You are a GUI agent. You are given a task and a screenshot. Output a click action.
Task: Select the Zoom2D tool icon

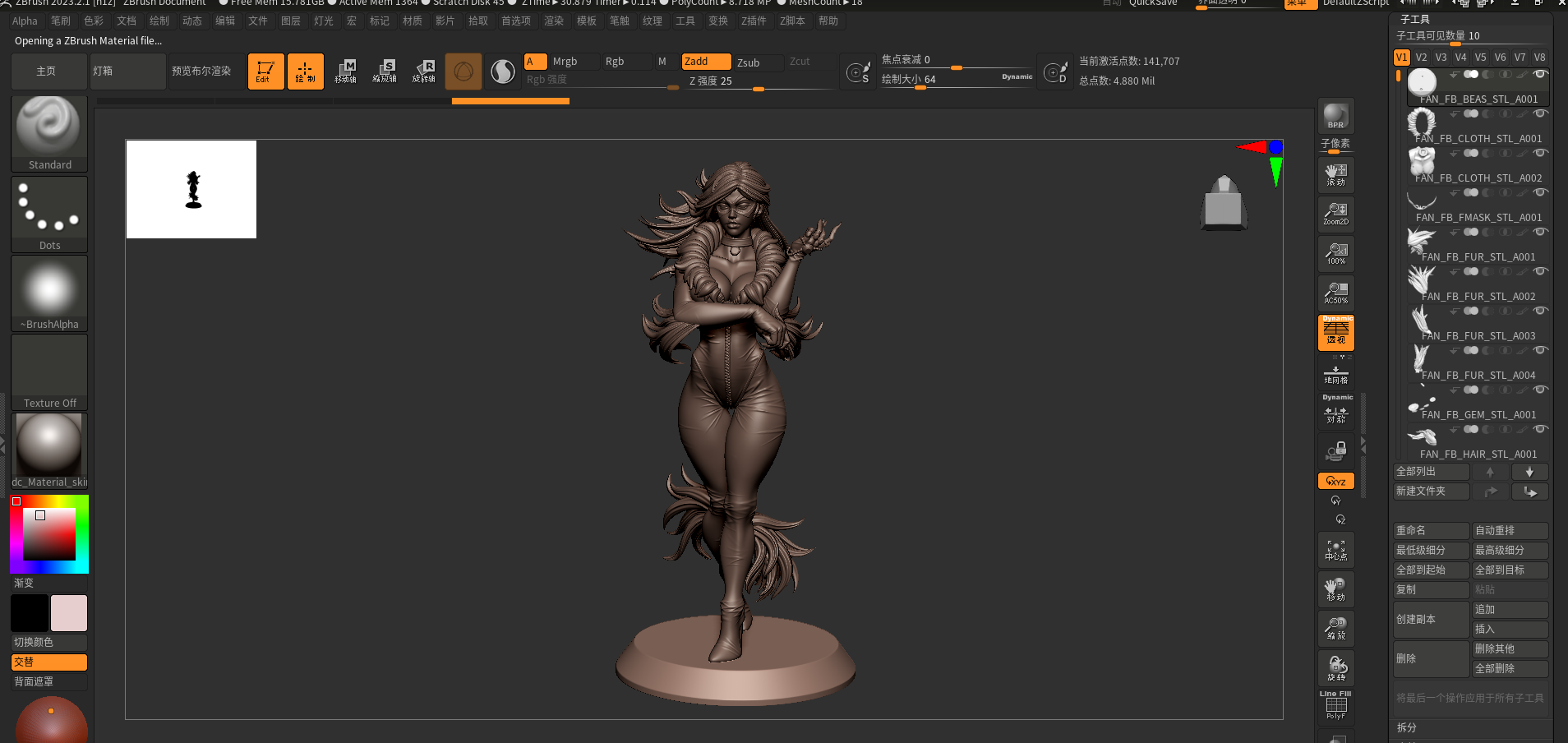pos(1335,214)
